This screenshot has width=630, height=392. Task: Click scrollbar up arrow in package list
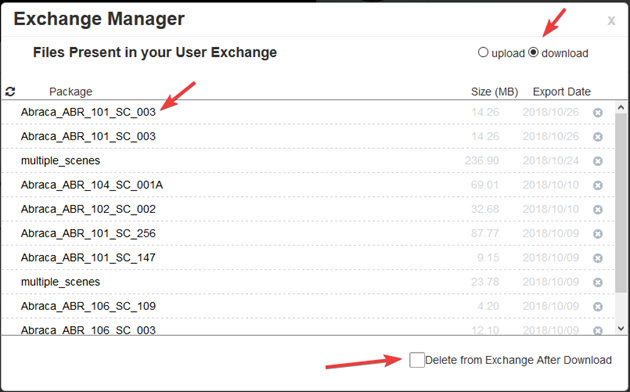(621, 107)
